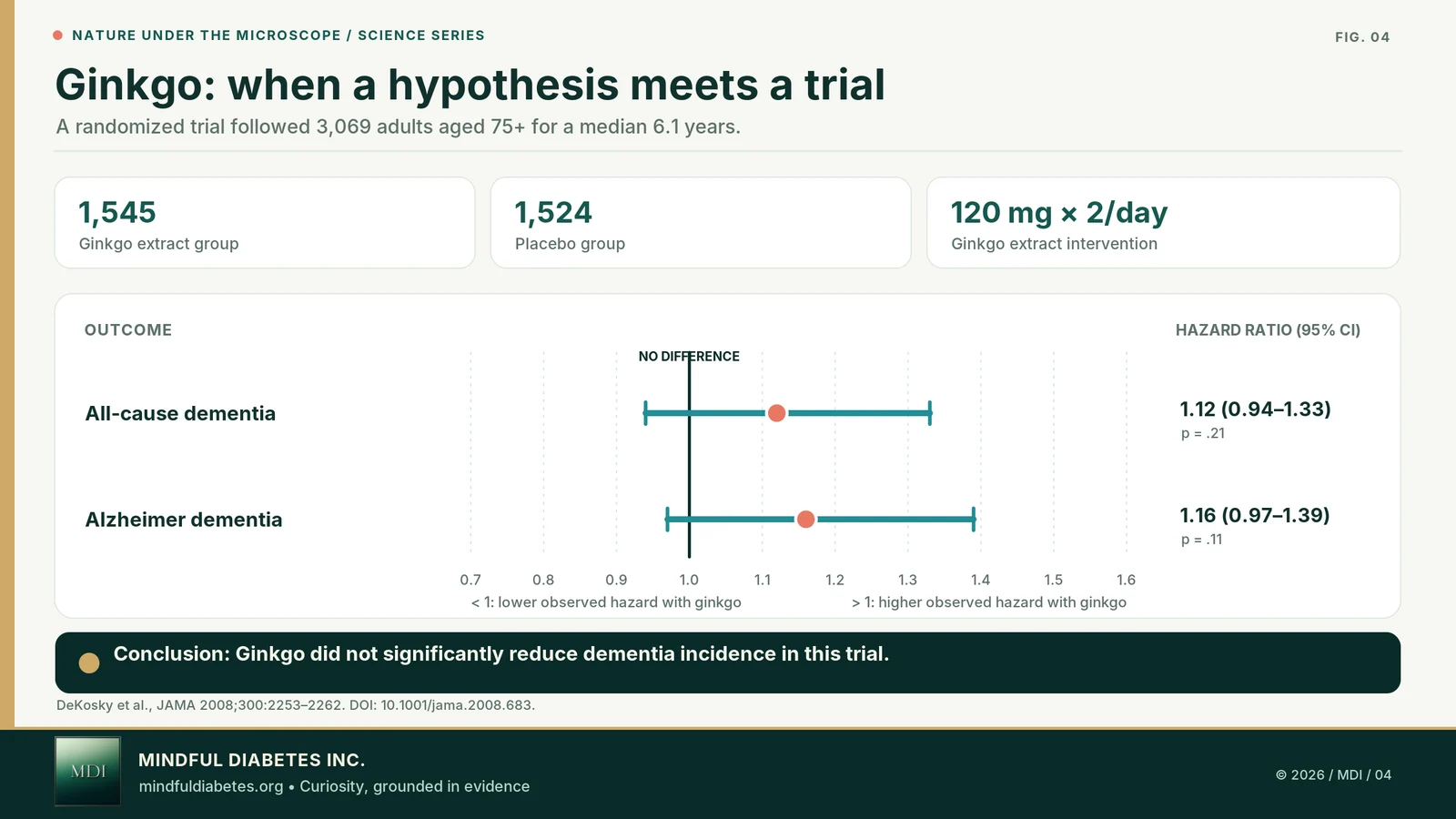This screenshot has height=819, width=1456.
Task: Open the mindfuldiabetes.org footer link
Action: [x=211, y=786]
